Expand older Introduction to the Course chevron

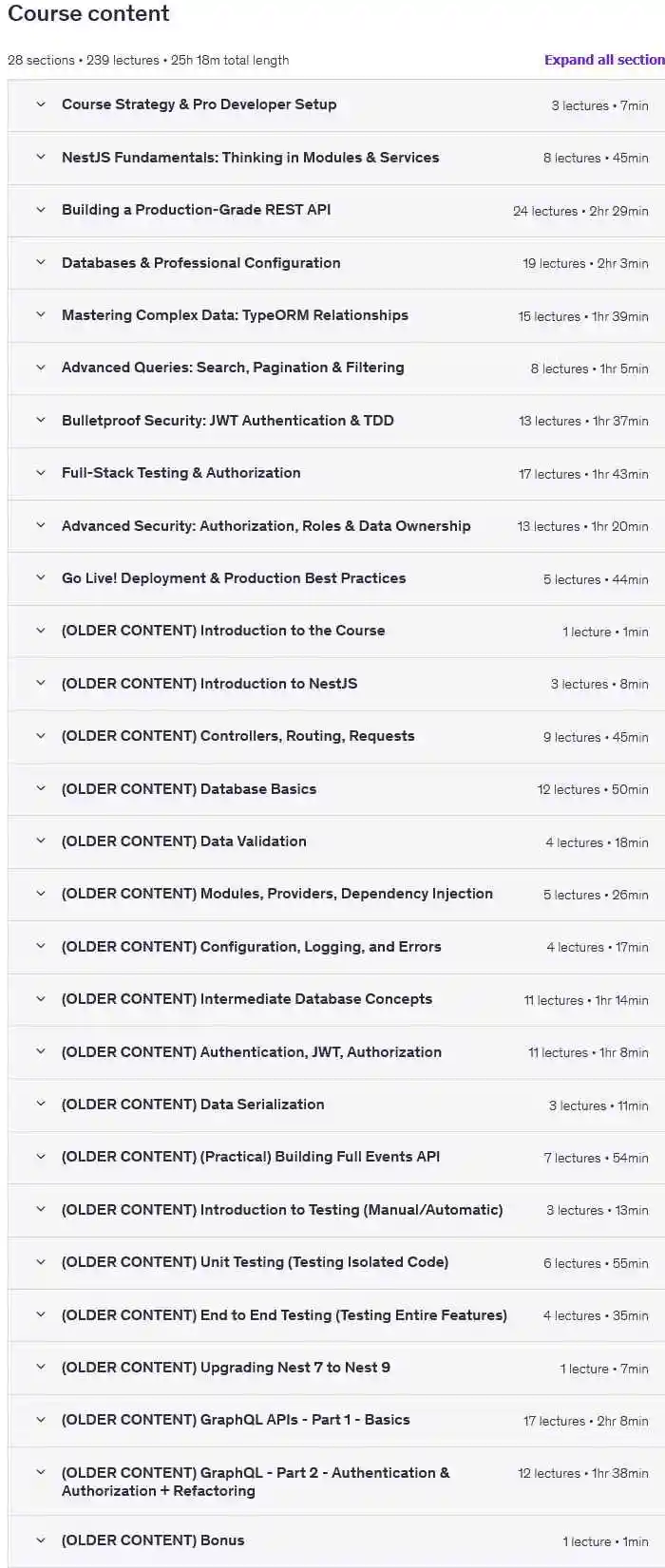(41, 631)
